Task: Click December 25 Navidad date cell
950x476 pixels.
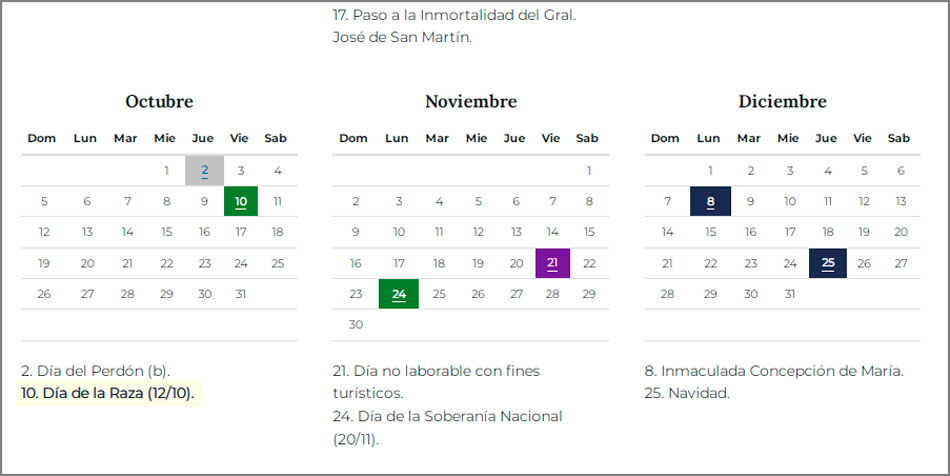Action: pos(827,263)
